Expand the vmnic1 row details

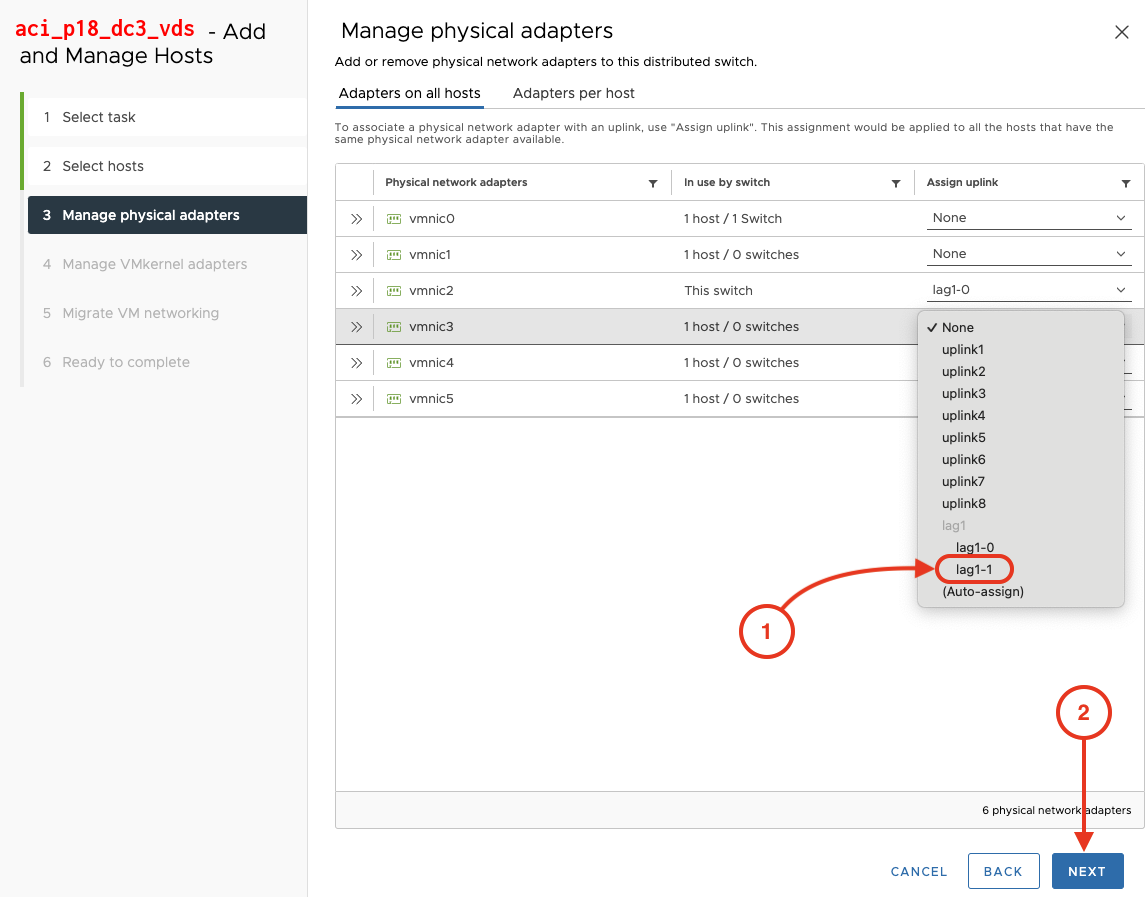point(356,255)
